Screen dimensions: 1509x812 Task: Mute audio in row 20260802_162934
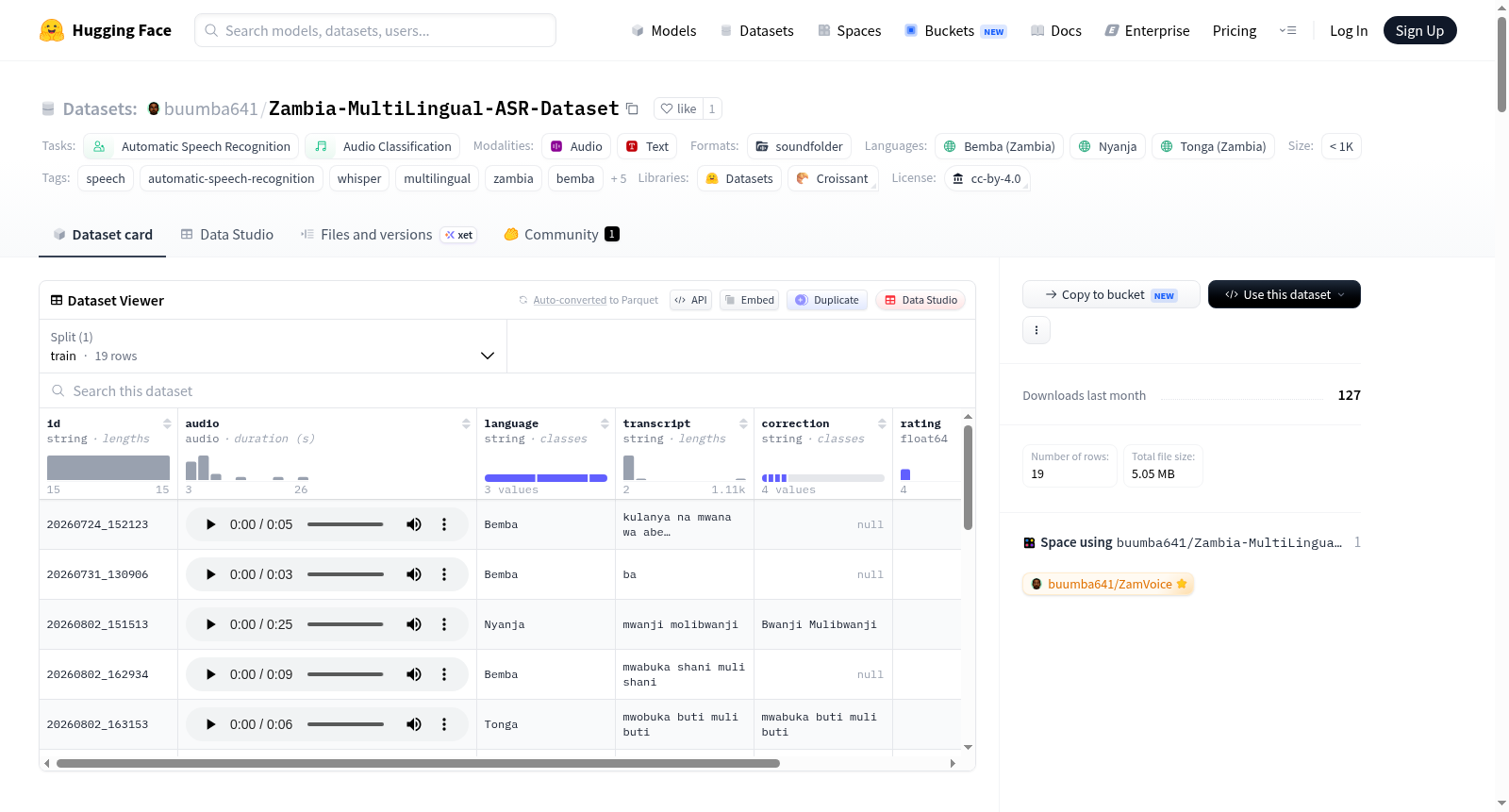414,674
